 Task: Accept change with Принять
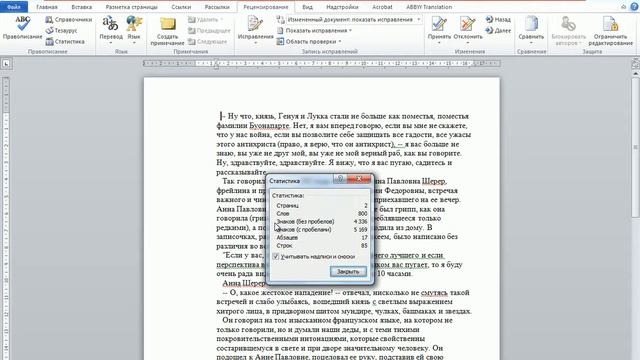click(x=439, y=29)
